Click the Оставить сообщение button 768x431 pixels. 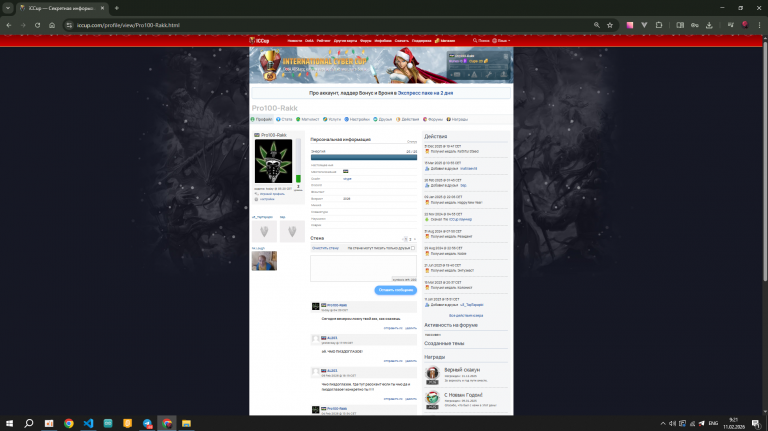(396, 290)
